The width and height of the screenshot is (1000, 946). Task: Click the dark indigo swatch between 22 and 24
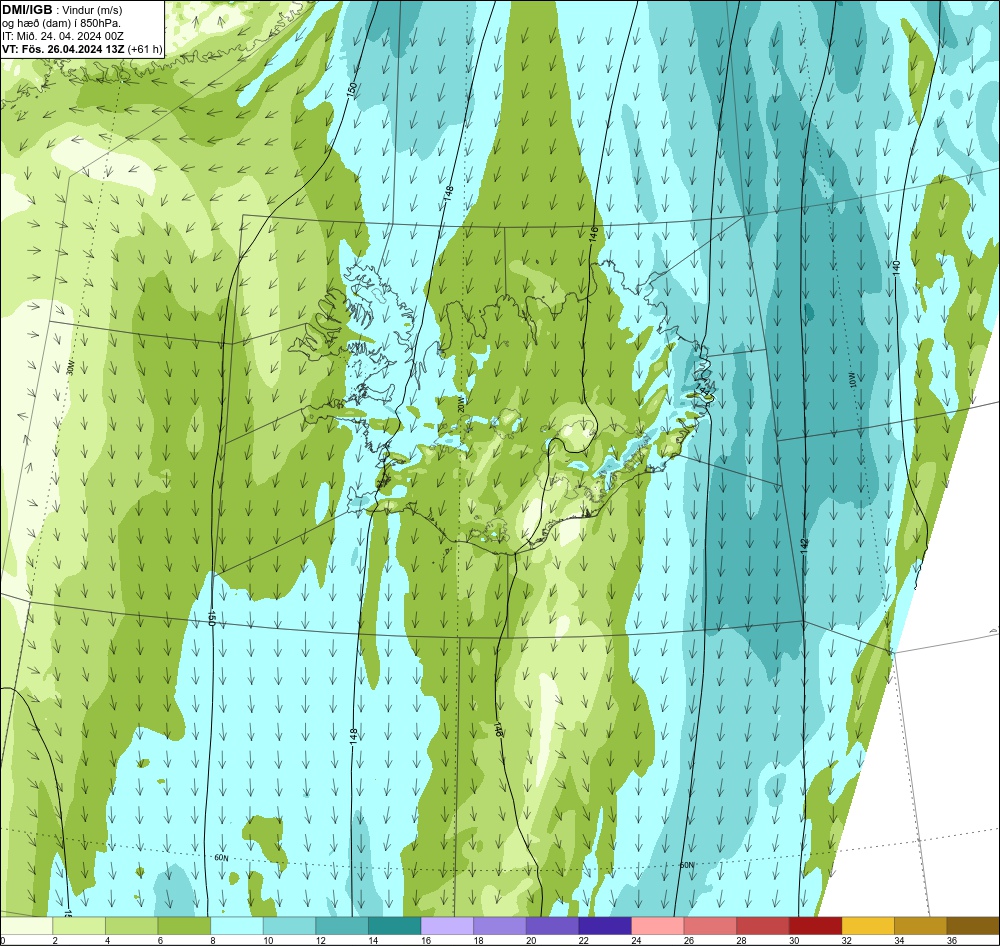[605, 926]
